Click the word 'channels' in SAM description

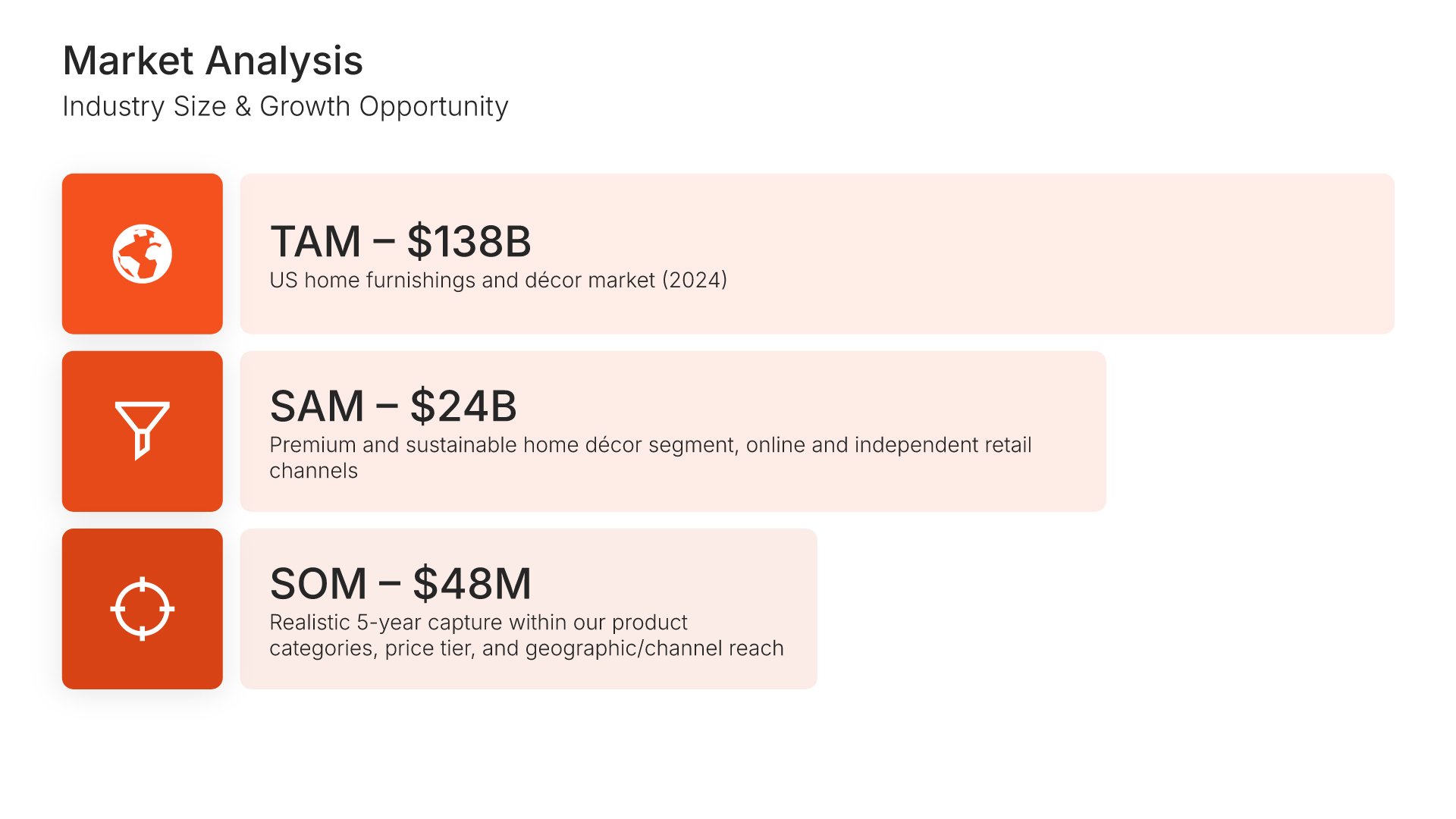(x=313, y=471)
